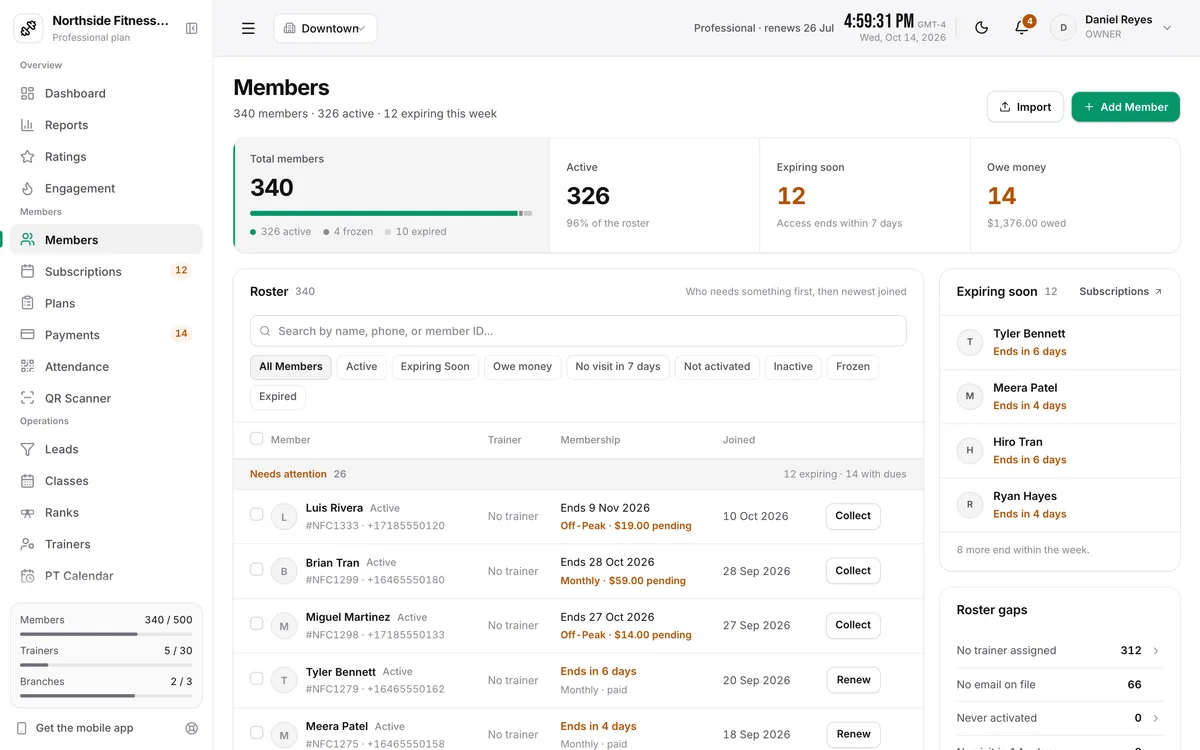Click the support icon beside mobile app

point(192,728)
